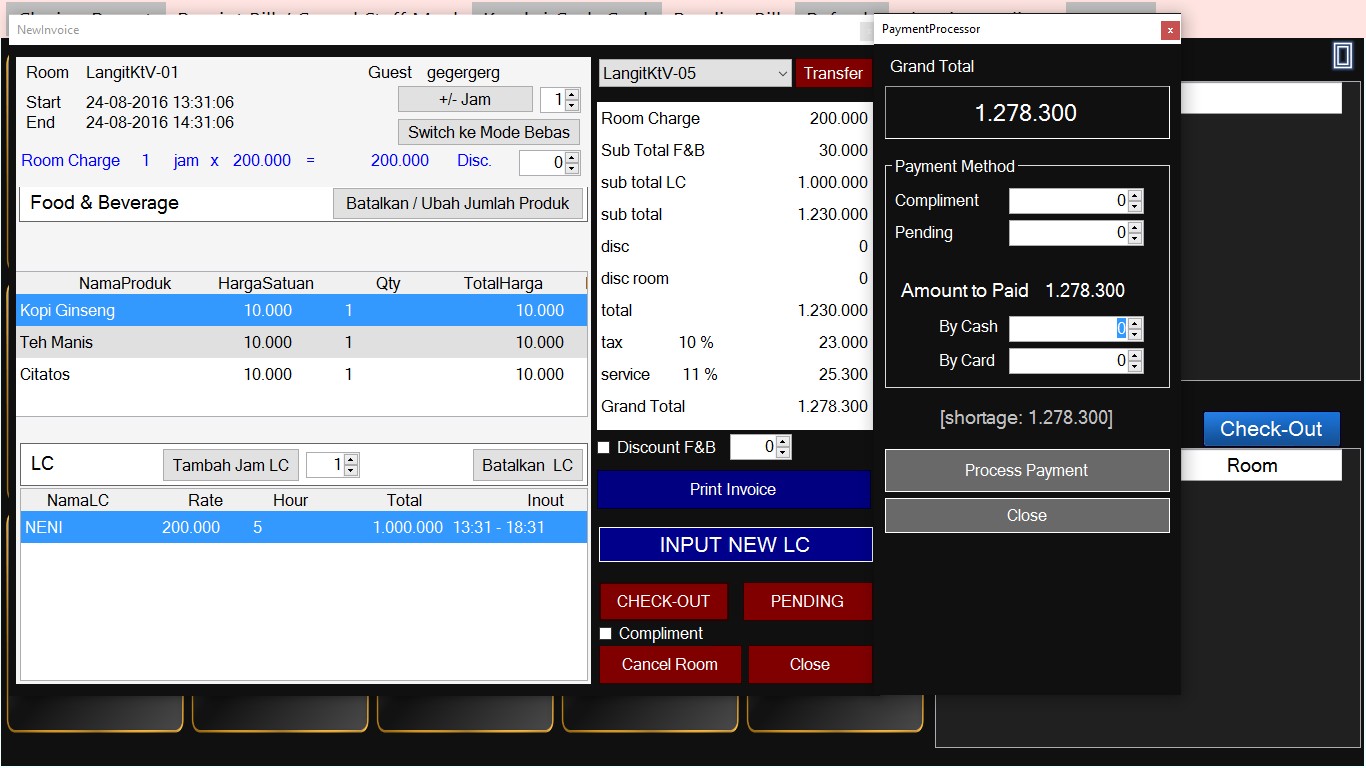Increase the Jam hours spinner
Image resolution: width=1366 pixels, height=768 pixels.
[572, 95]
